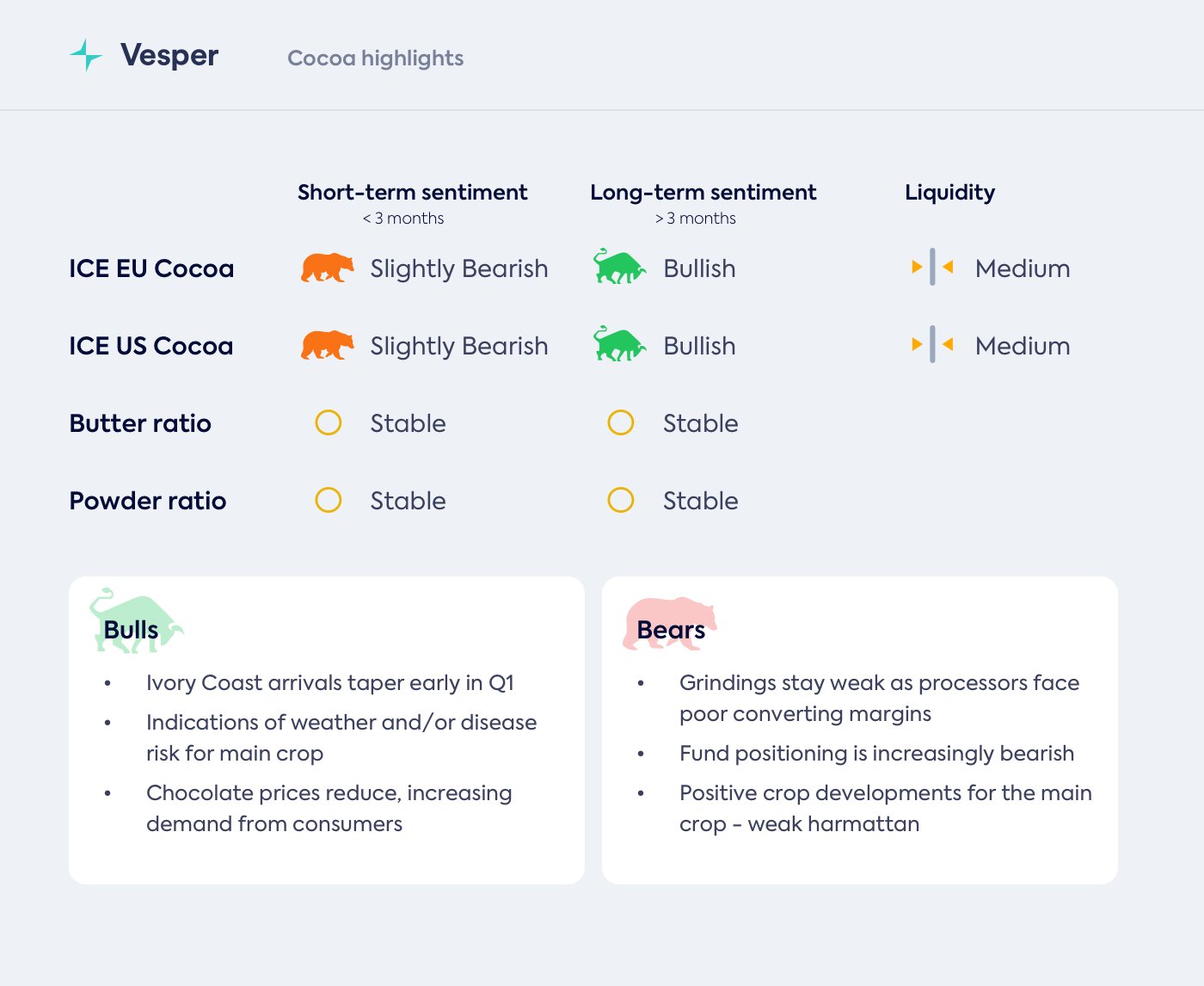Image resolution: width=1204 pixels, height=986 pixels.
Task: Click the ICE EU Cocoa row label
Action: pos(151,268)
